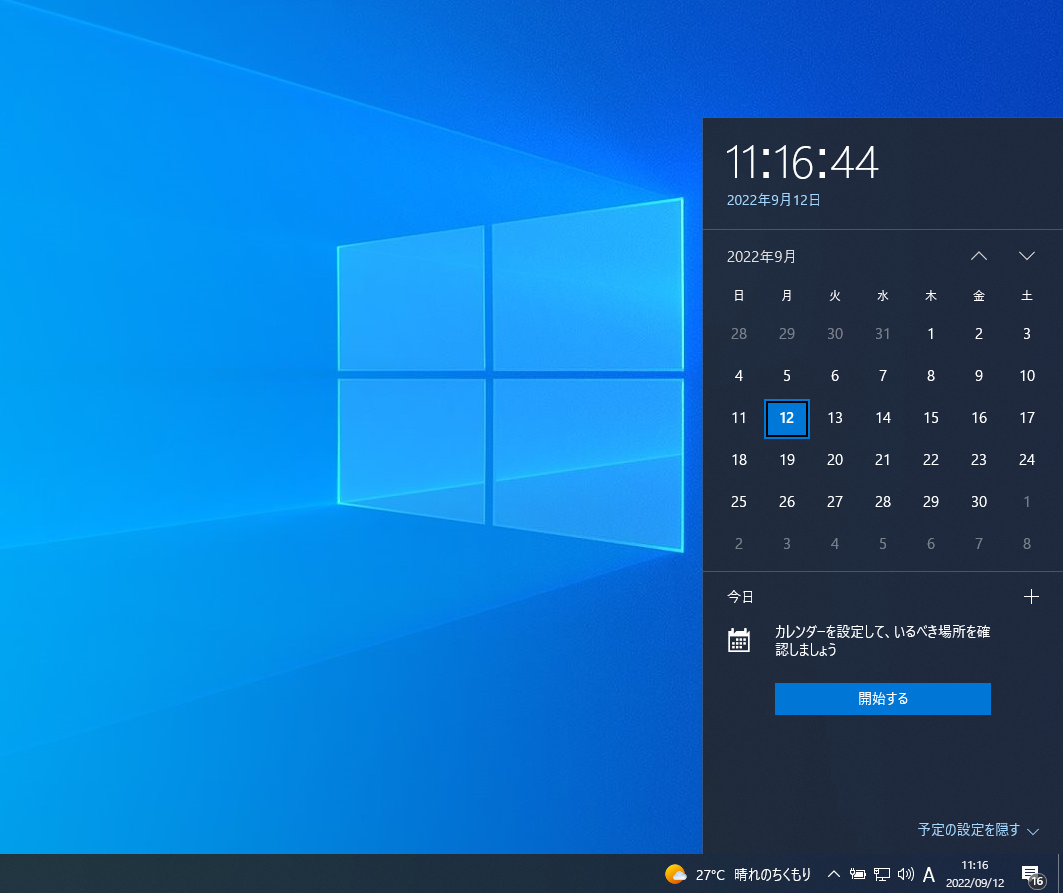Select date 17 in the calendar
Viewport: 1063px width, 893px height.
tap(1027, 418)
